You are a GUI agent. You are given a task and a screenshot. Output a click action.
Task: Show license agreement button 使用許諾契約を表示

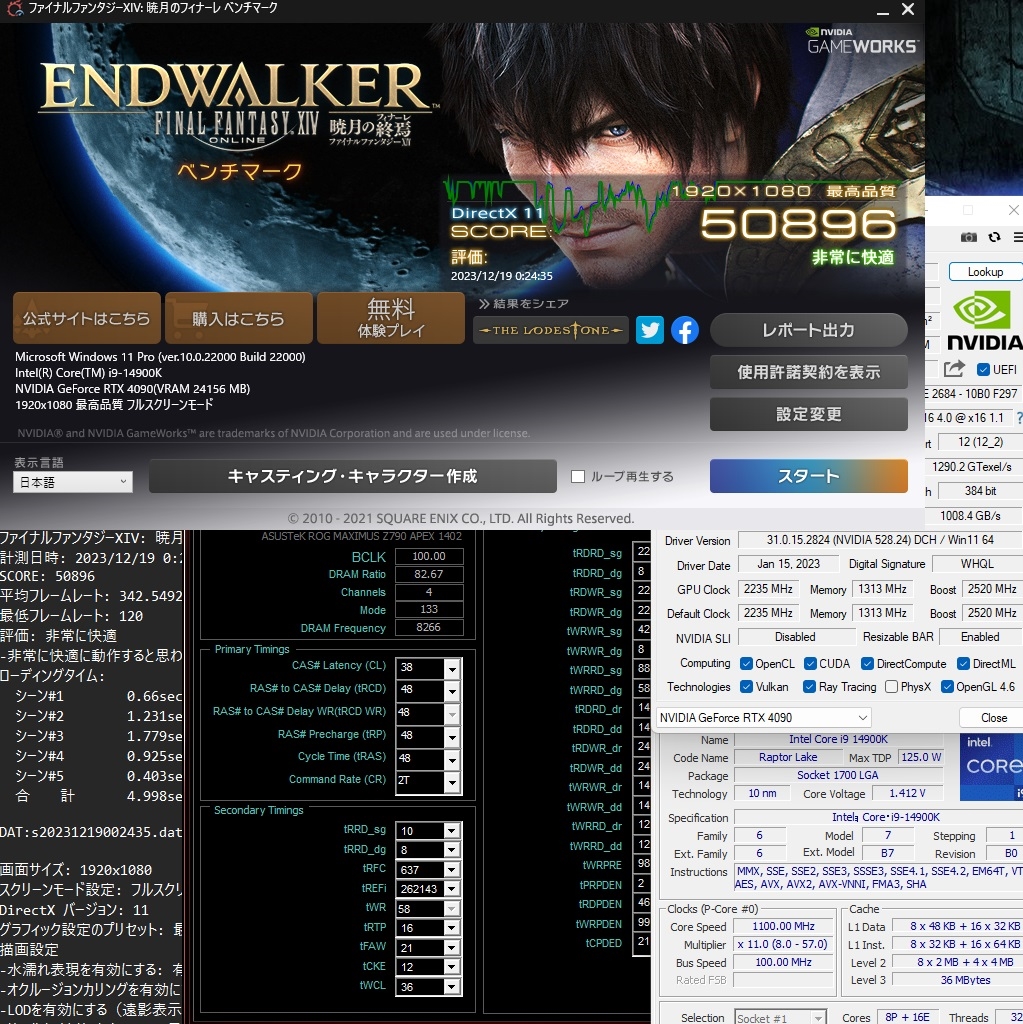click(809, 372)
